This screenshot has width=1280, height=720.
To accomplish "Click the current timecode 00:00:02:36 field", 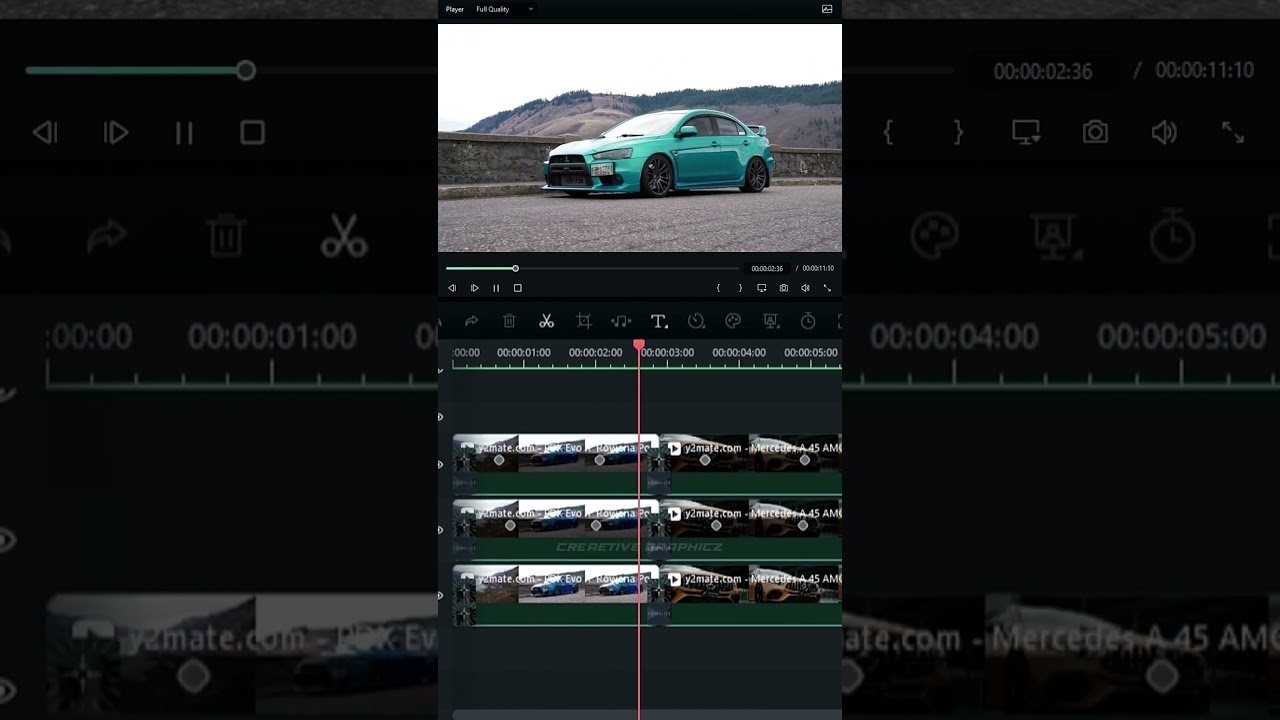I will click(767, 268).
